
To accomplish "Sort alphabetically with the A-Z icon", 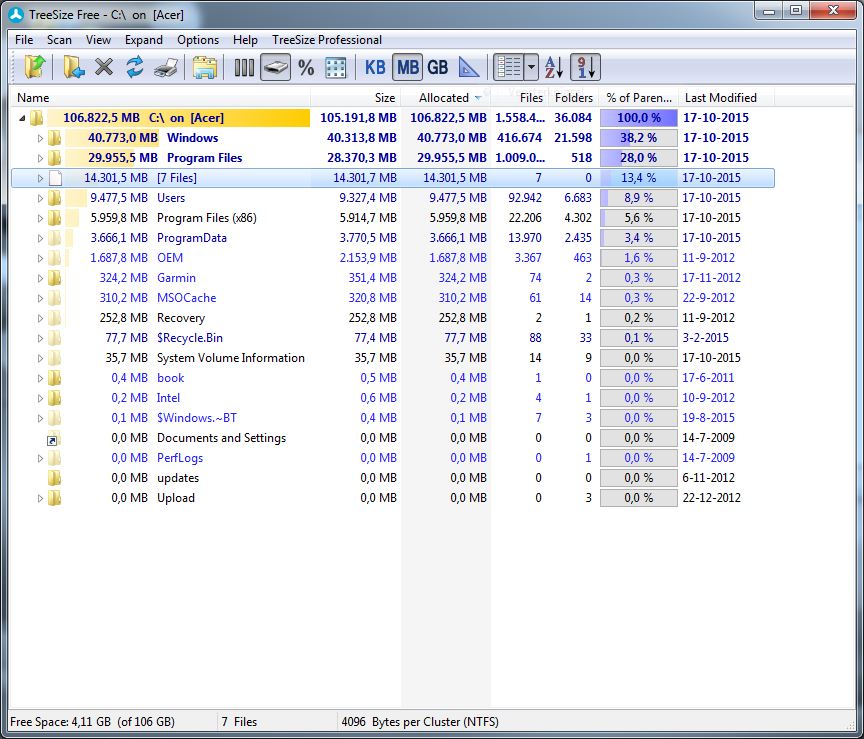I will pyautogui.click(x=555, y=68).
